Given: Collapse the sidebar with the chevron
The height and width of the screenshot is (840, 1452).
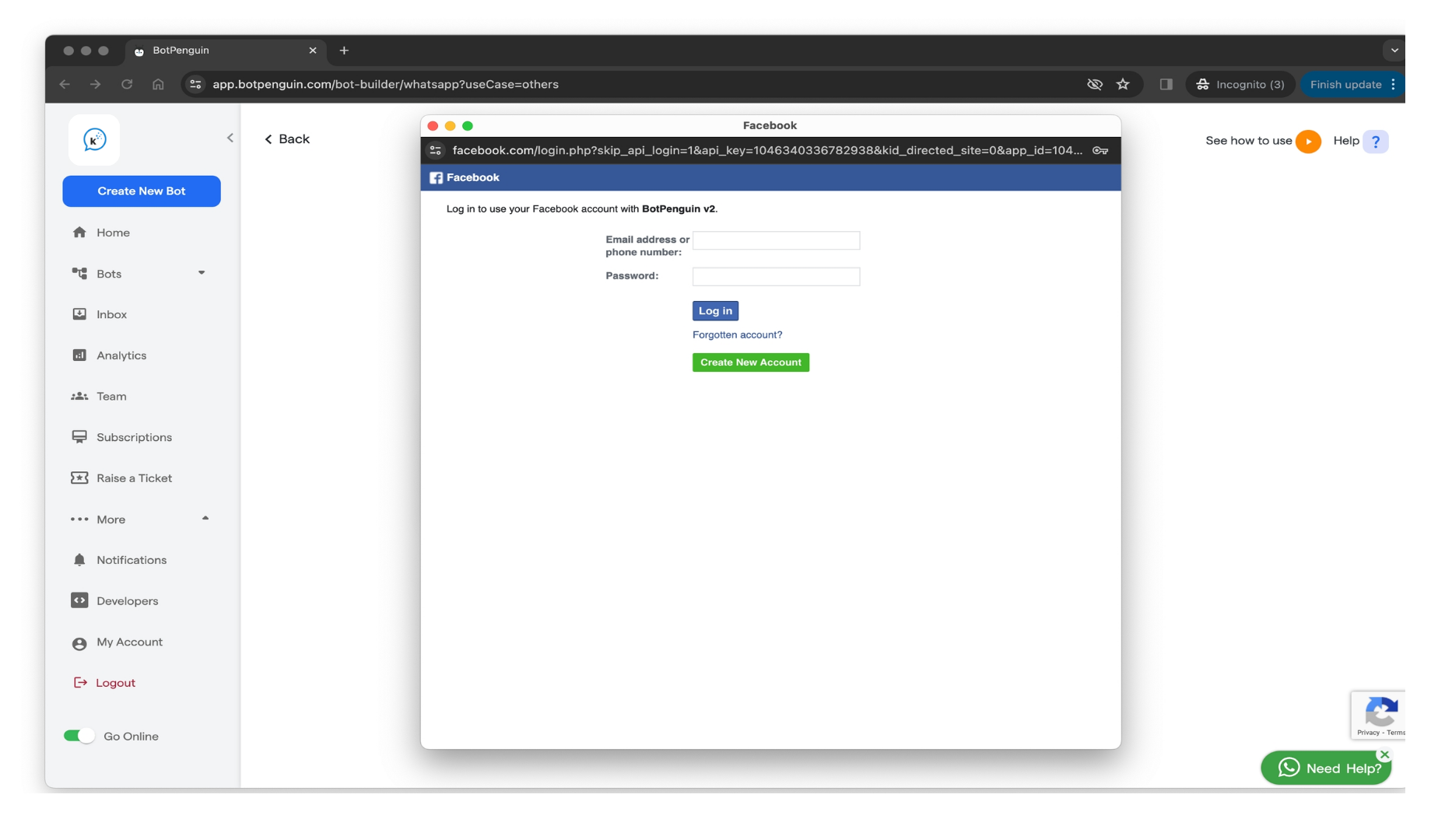Looking at the screenshot, I should 230,138.
